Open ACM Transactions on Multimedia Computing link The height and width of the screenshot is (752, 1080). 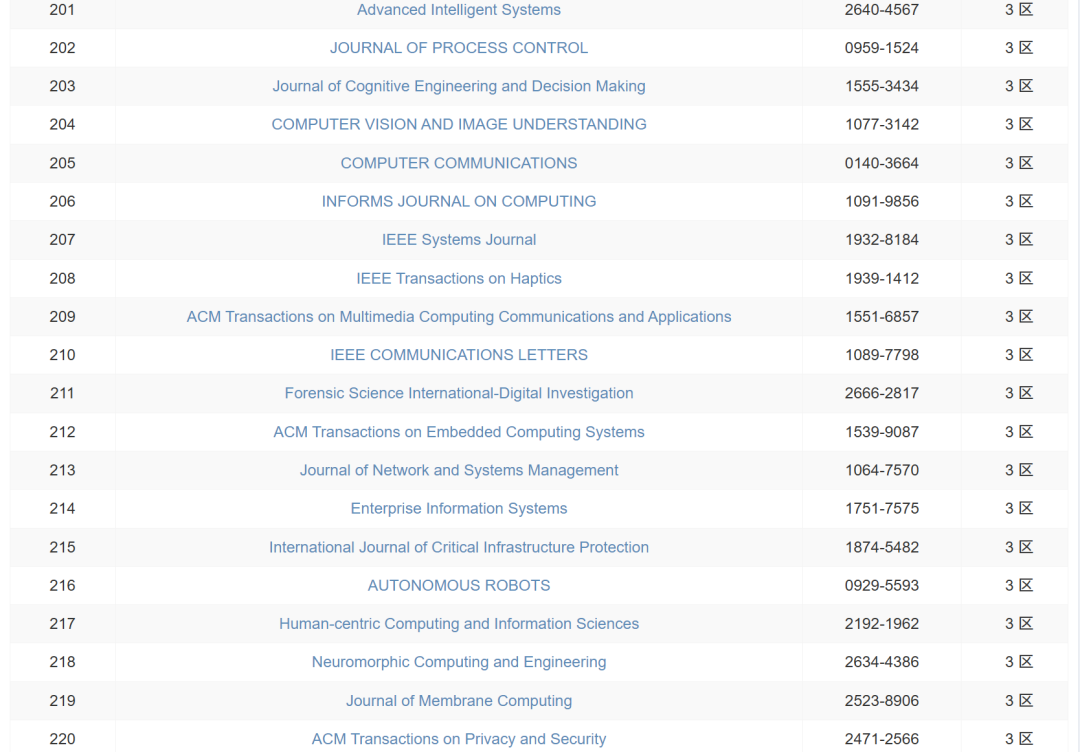click(459, 317)
